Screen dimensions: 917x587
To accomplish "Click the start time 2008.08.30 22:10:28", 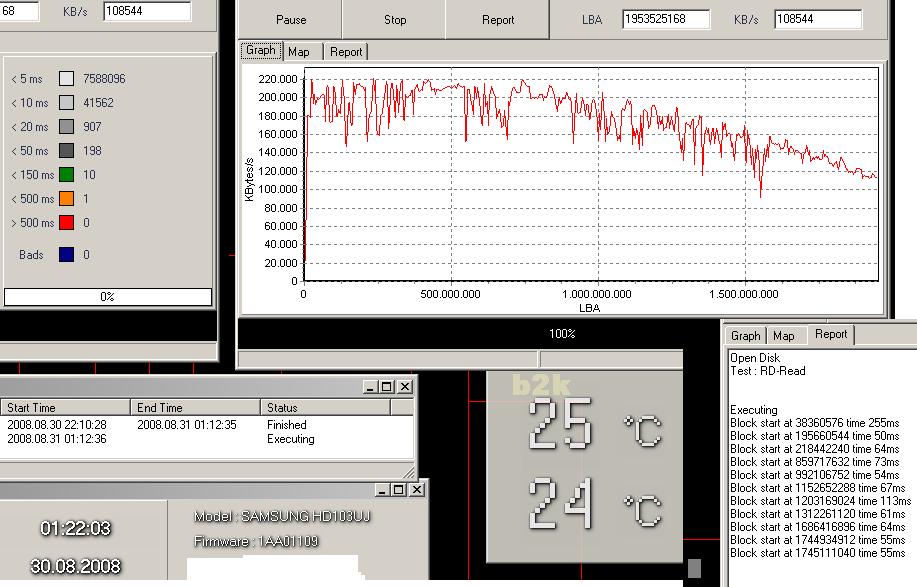I will click(x=57, y=424).
